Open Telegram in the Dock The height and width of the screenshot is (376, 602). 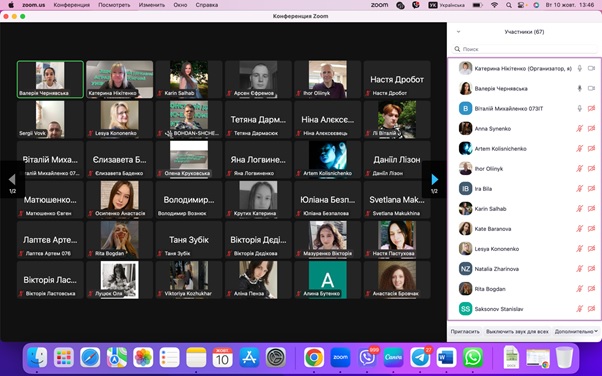[x=420, y=357]
